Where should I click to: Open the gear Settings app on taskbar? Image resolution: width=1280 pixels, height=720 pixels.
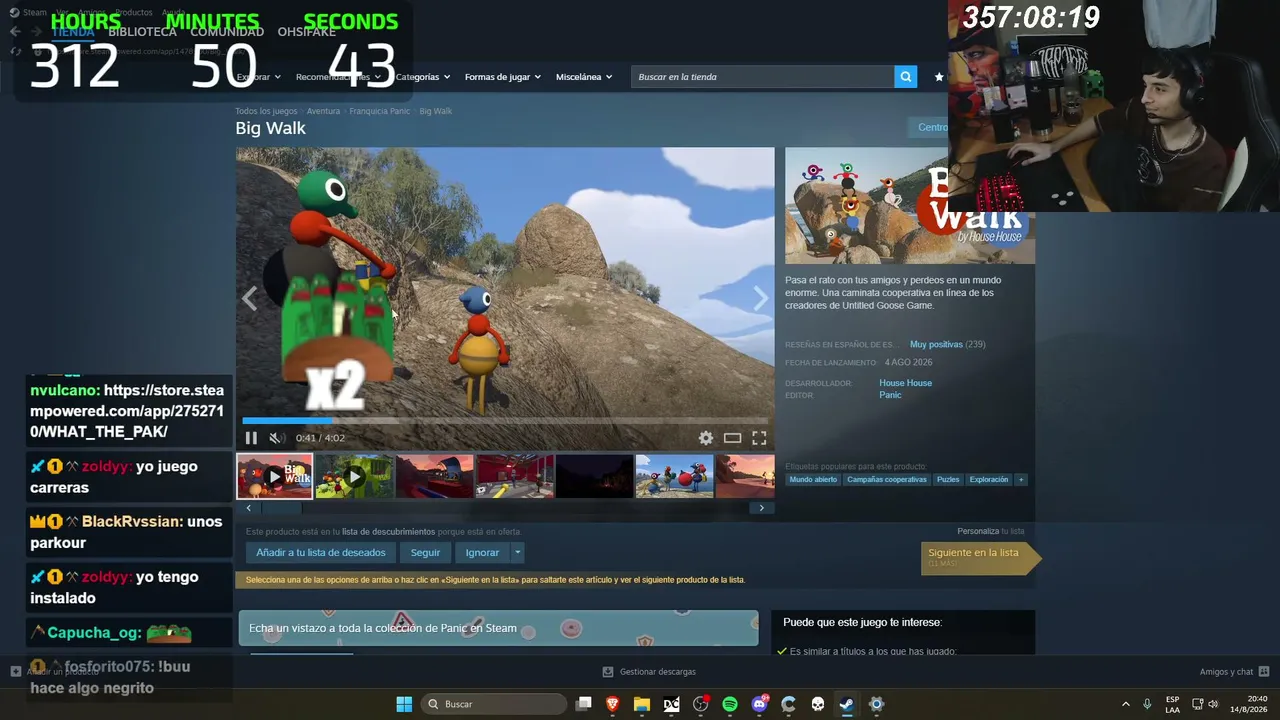click(876, 704)
